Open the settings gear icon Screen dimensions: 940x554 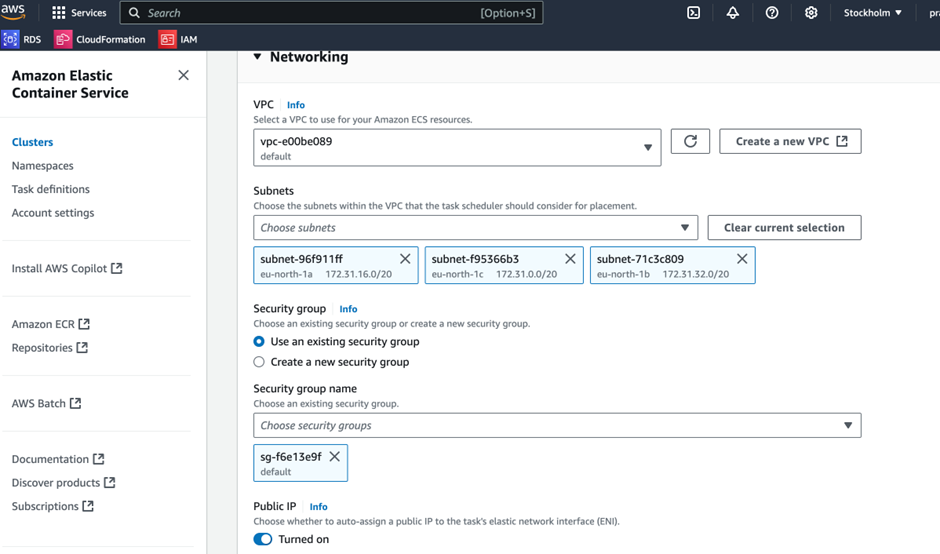811,13
